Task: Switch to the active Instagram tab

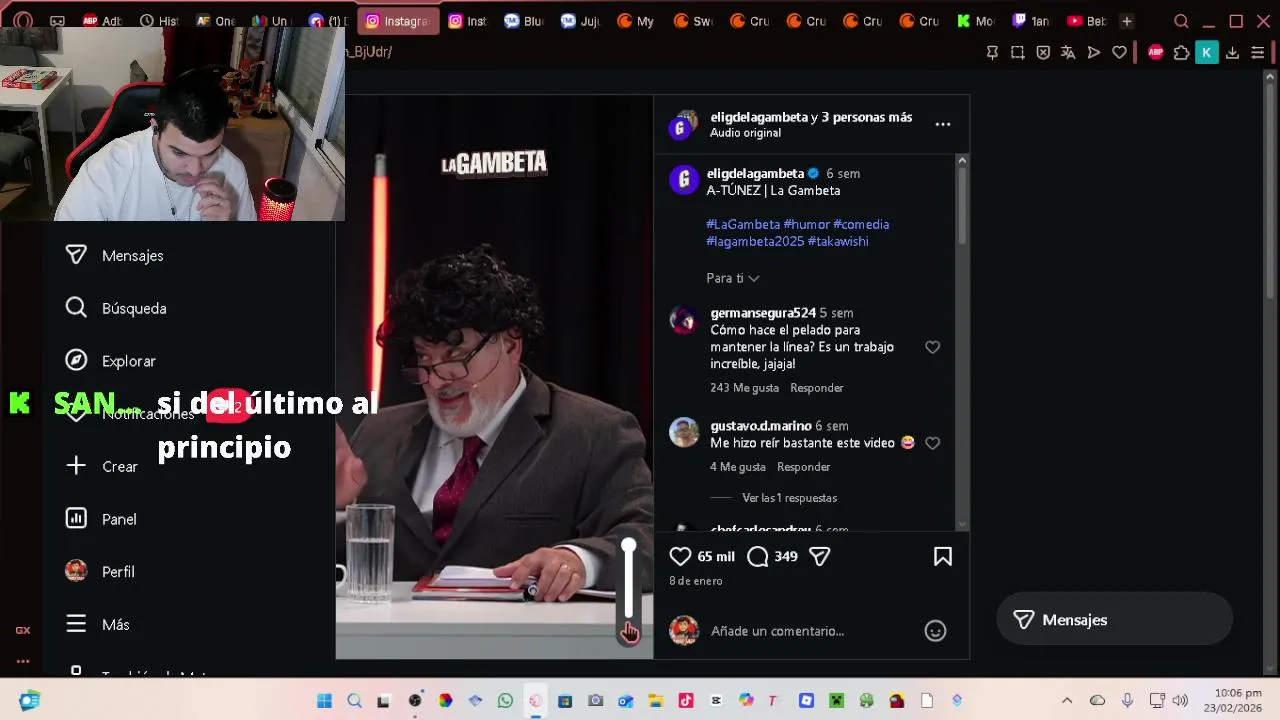Action: tap(398, 21)
